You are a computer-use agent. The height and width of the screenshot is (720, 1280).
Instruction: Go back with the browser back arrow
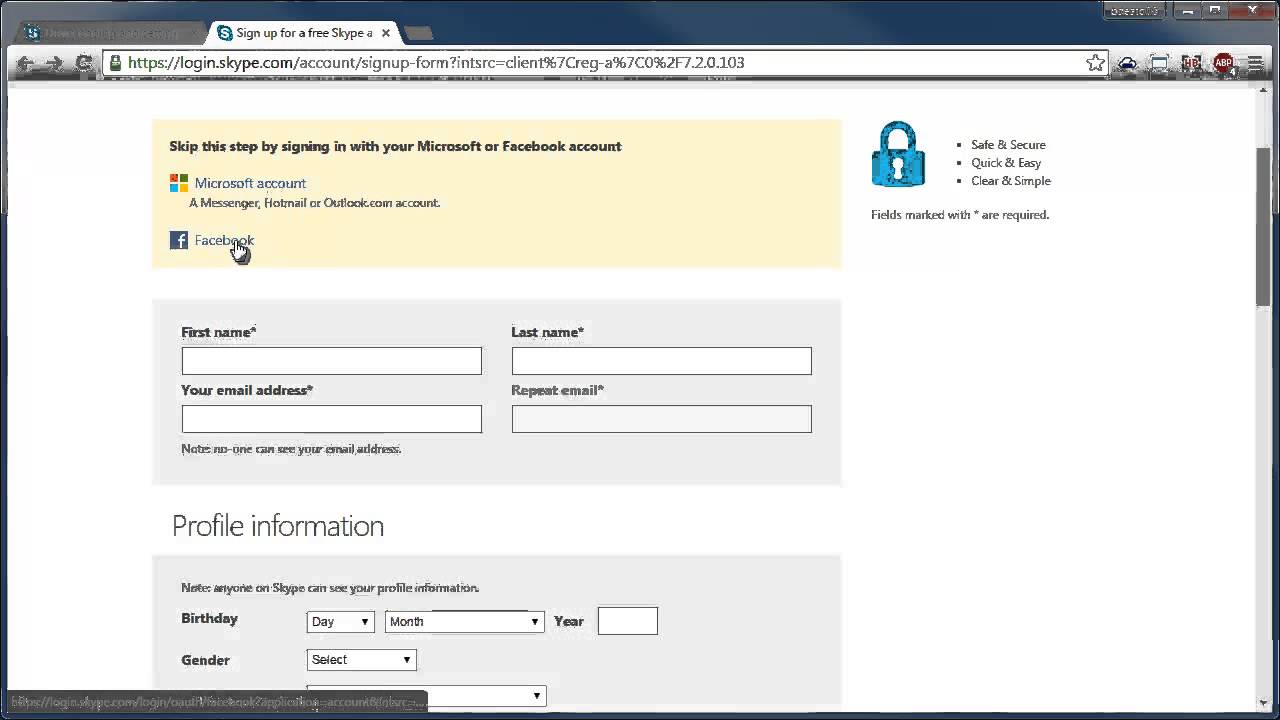25,63
